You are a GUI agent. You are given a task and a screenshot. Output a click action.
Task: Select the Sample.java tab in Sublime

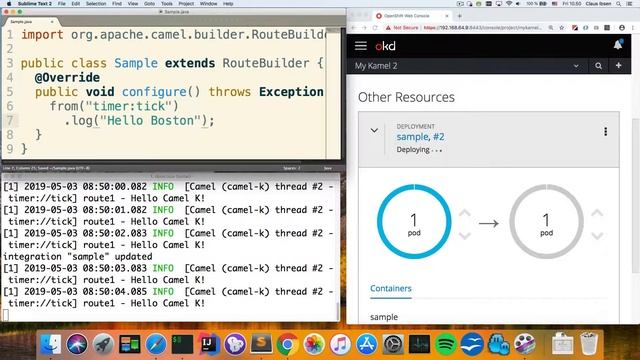(x=31, y=21)
